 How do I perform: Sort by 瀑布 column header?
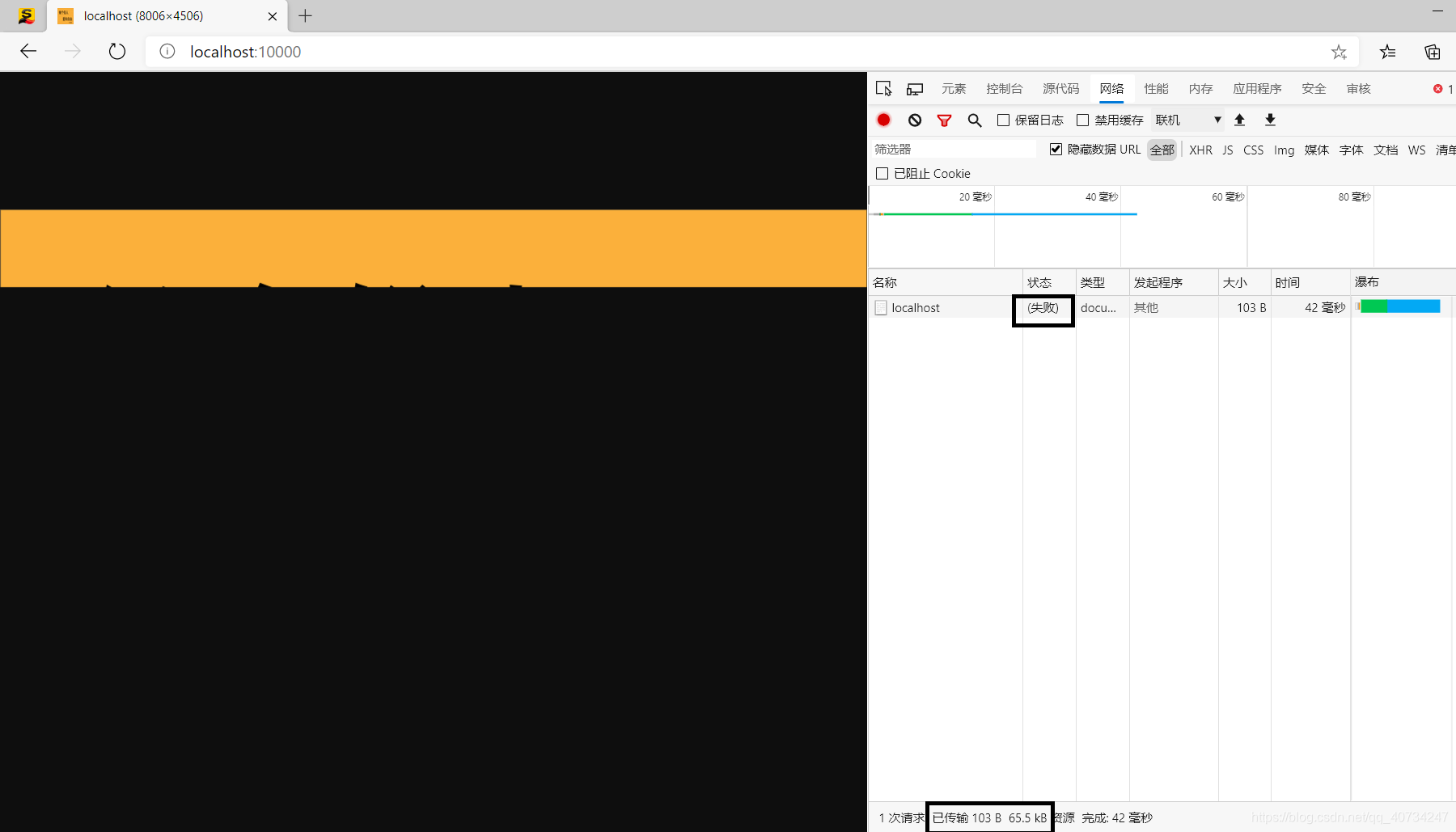point(1403,282)
